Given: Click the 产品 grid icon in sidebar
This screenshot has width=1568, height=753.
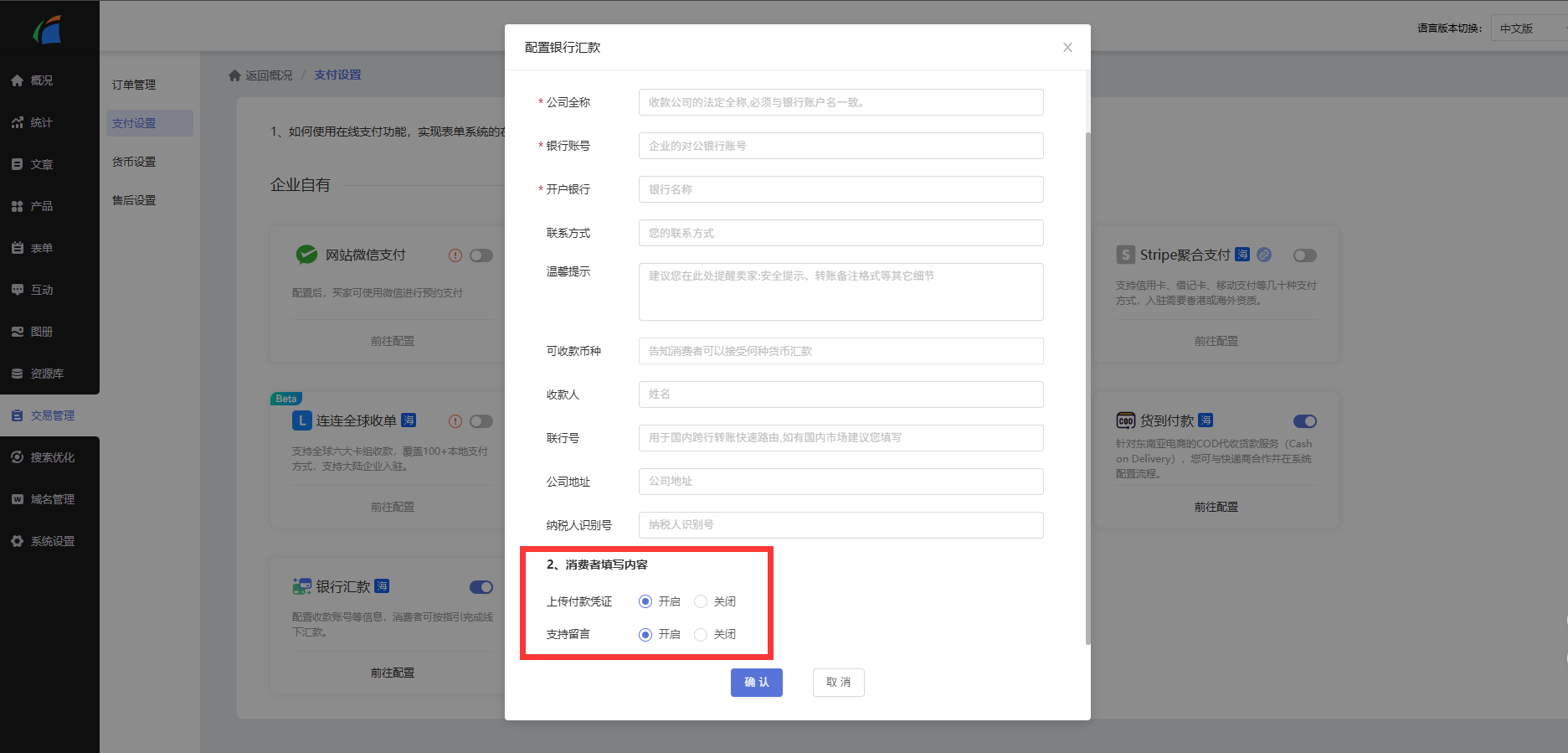Looking at the screenshot, I should coord(17,206).
